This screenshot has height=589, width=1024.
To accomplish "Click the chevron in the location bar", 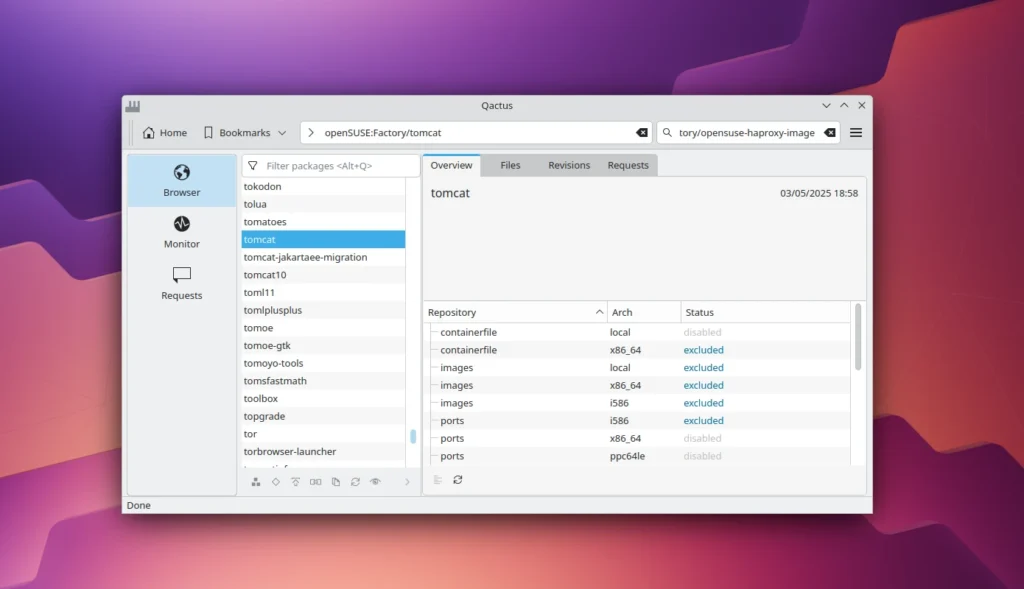I will click(x=311, y=133).
